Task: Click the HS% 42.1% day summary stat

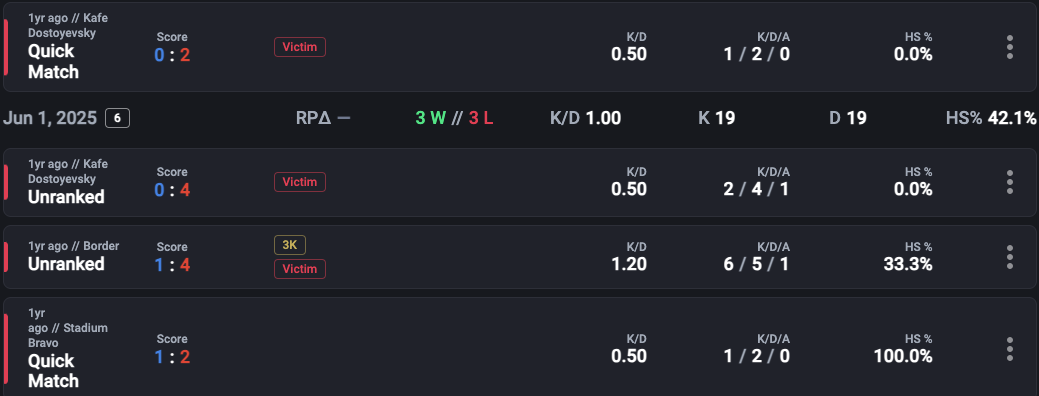Action: click(x=991, y=119)
